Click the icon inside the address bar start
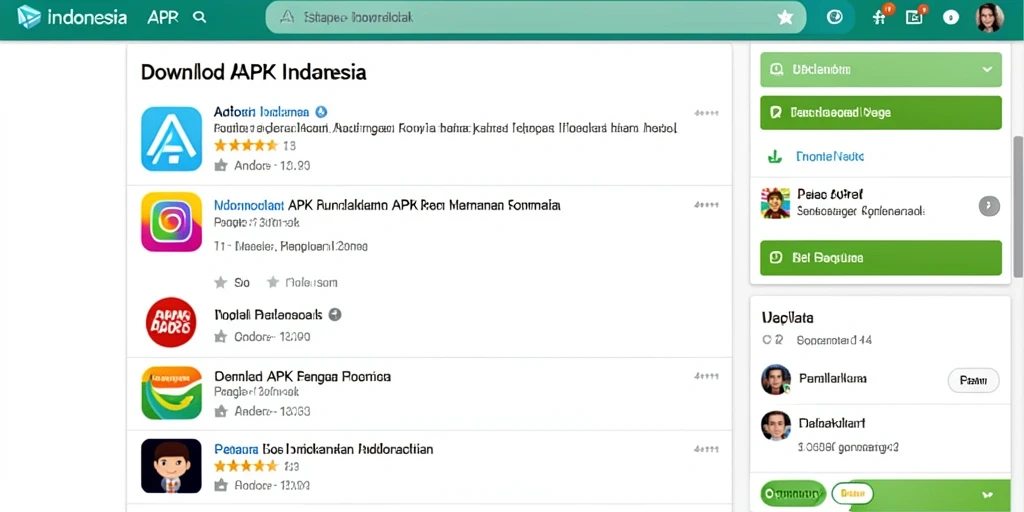 tap(287, 18)
